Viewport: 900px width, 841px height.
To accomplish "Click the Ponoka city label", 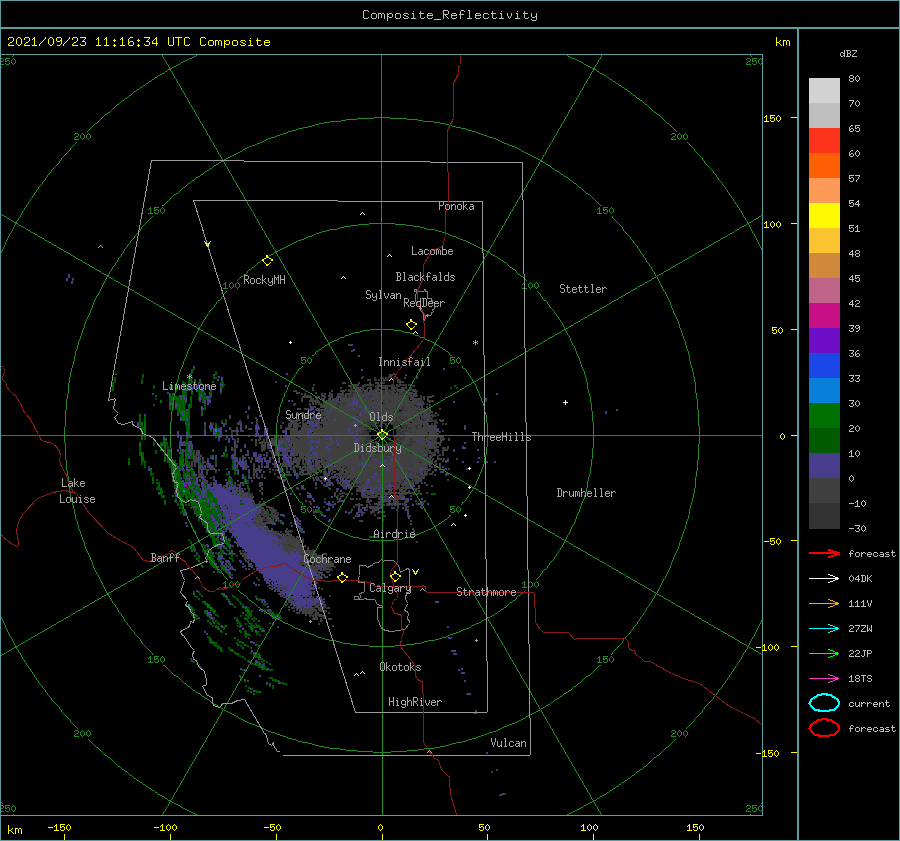I will point(456,206).
